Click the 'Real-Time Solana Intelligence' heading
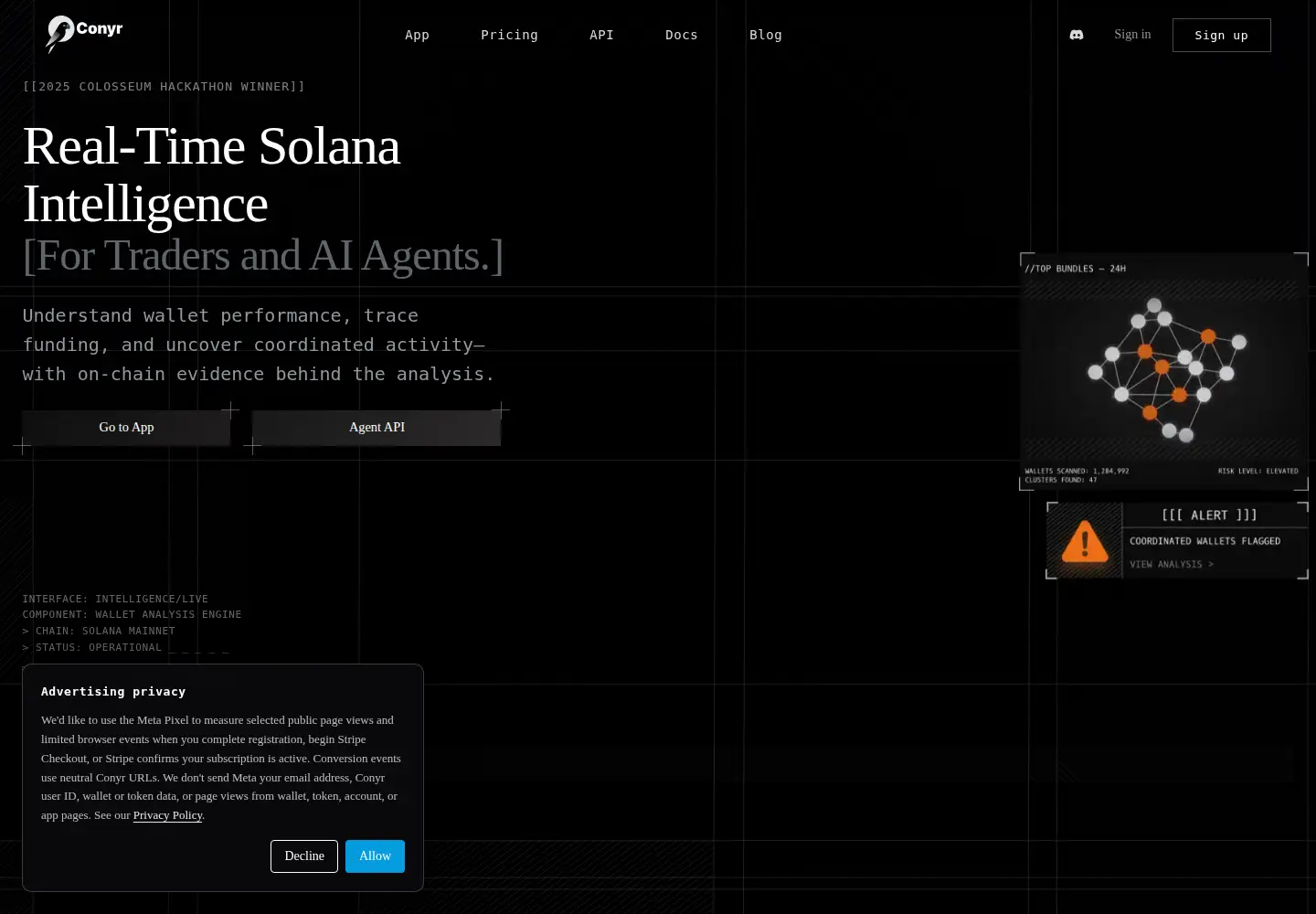 (x=211, y=175)
